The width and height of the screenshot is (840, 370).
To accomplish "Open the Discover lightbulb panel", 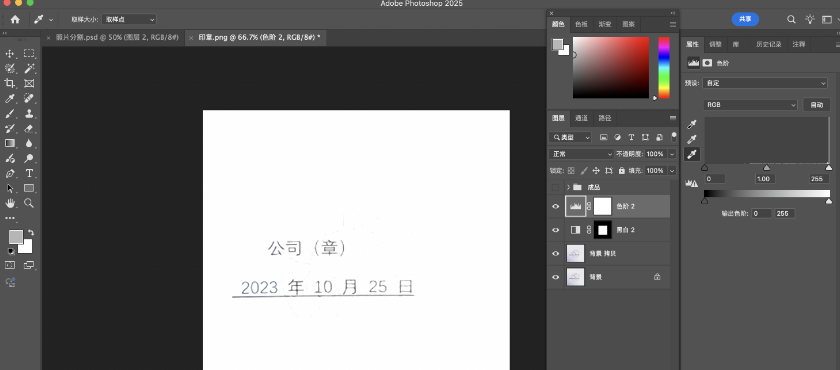I will coord(810,19).
